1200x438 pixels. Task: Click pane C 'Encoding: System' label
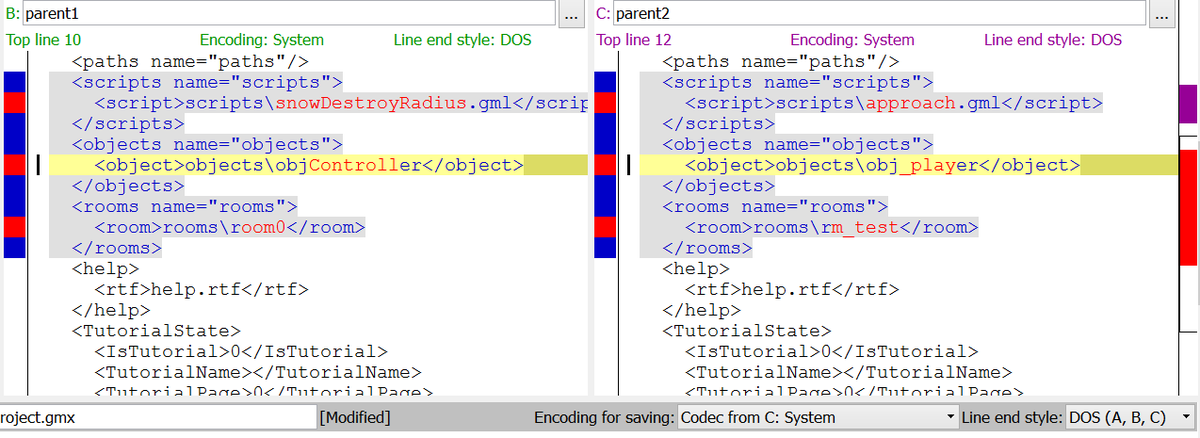click(852, 40)
